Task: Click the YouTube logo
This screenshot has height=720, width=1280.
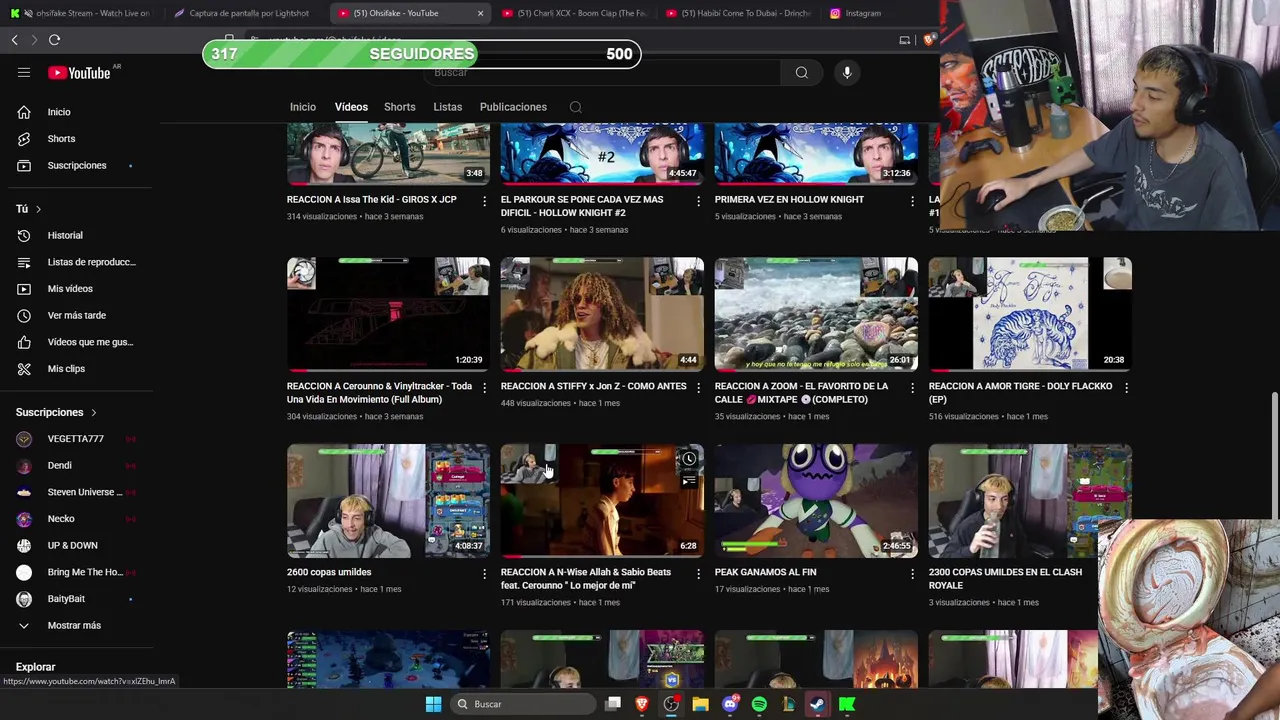Action: (x=79, y=72)
